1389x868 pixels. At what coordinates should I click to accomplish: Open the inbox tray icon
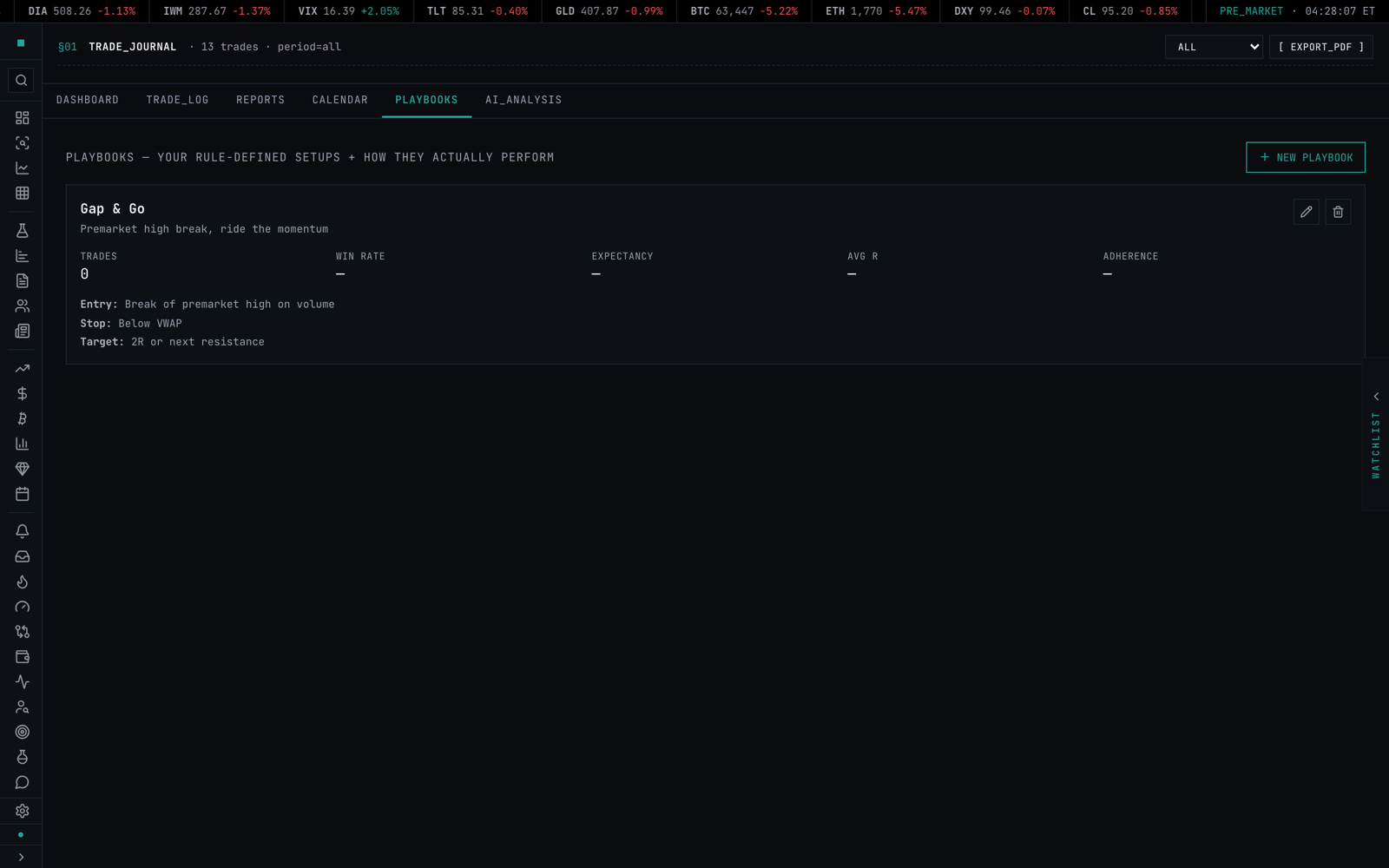tap(22, 556)
